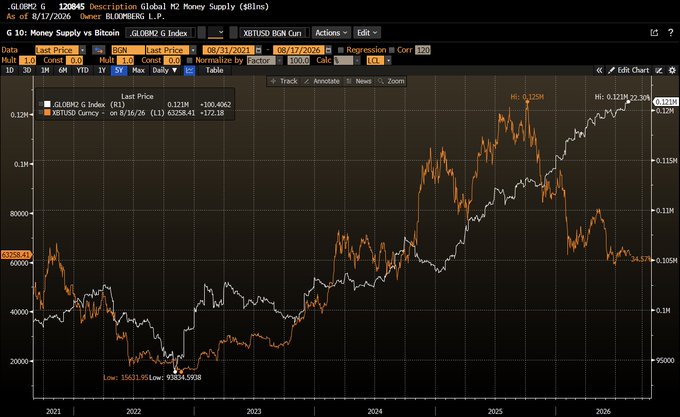Click the 0.121M right axis price label
Viewport: 680px width, 417px height.
(666, 101)
